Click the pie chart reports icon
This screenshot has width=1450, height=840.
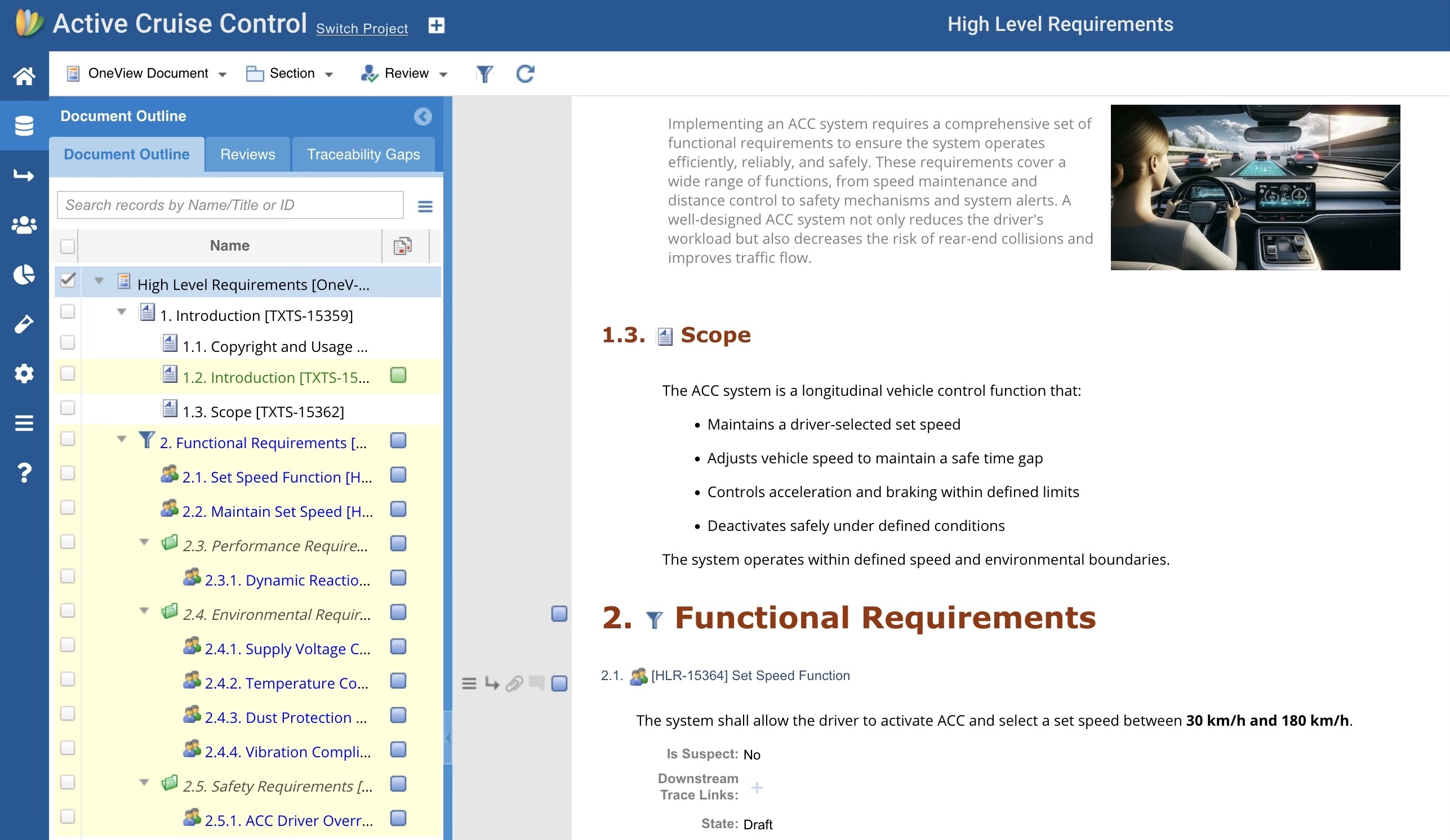(x=24, y=275)
